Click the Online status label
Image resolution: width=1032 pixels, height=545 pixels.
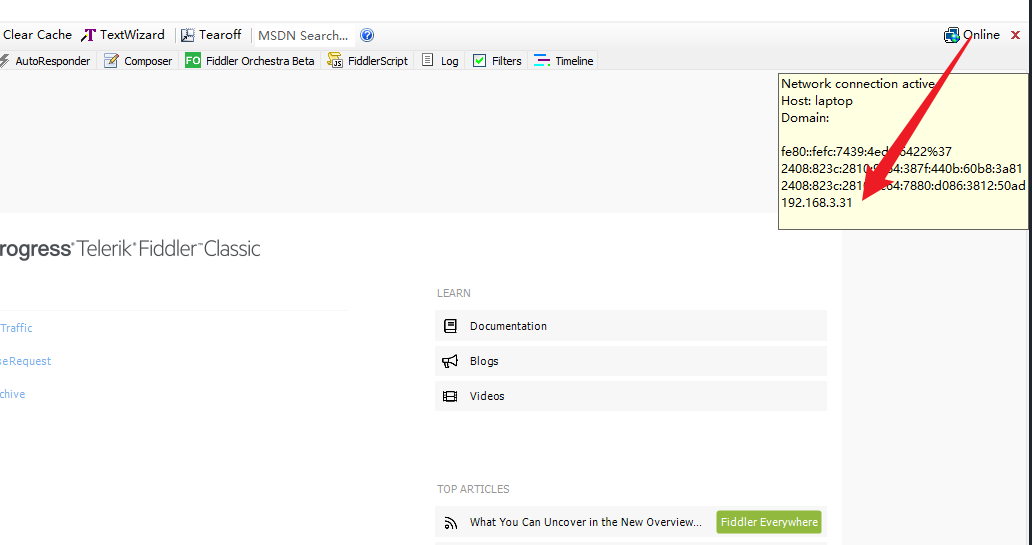tap(981, 35)
